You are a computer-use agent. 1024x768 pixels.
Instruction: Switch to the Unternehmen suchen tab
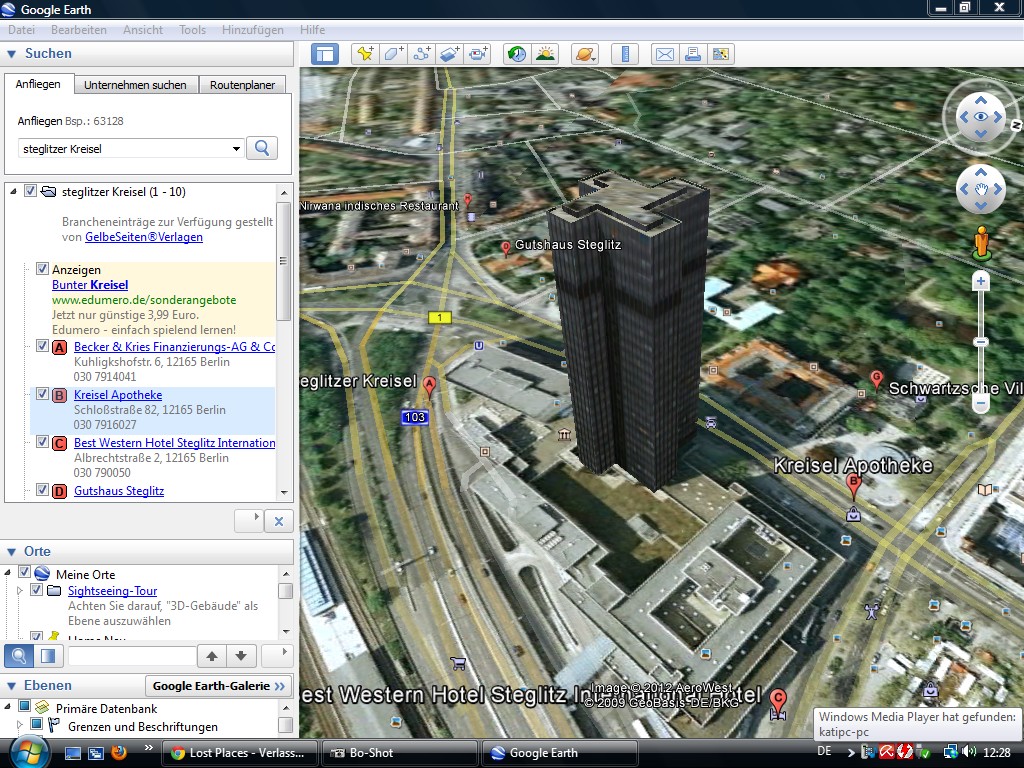135,85
